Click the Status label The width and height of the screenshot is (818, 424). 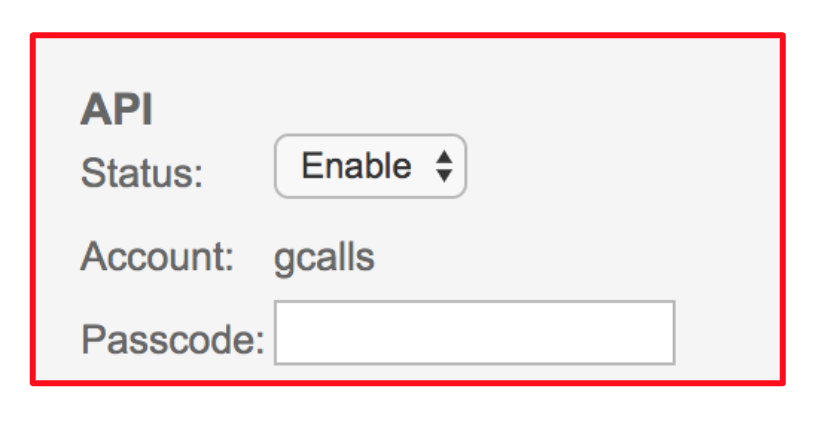[x=141, y=173]
